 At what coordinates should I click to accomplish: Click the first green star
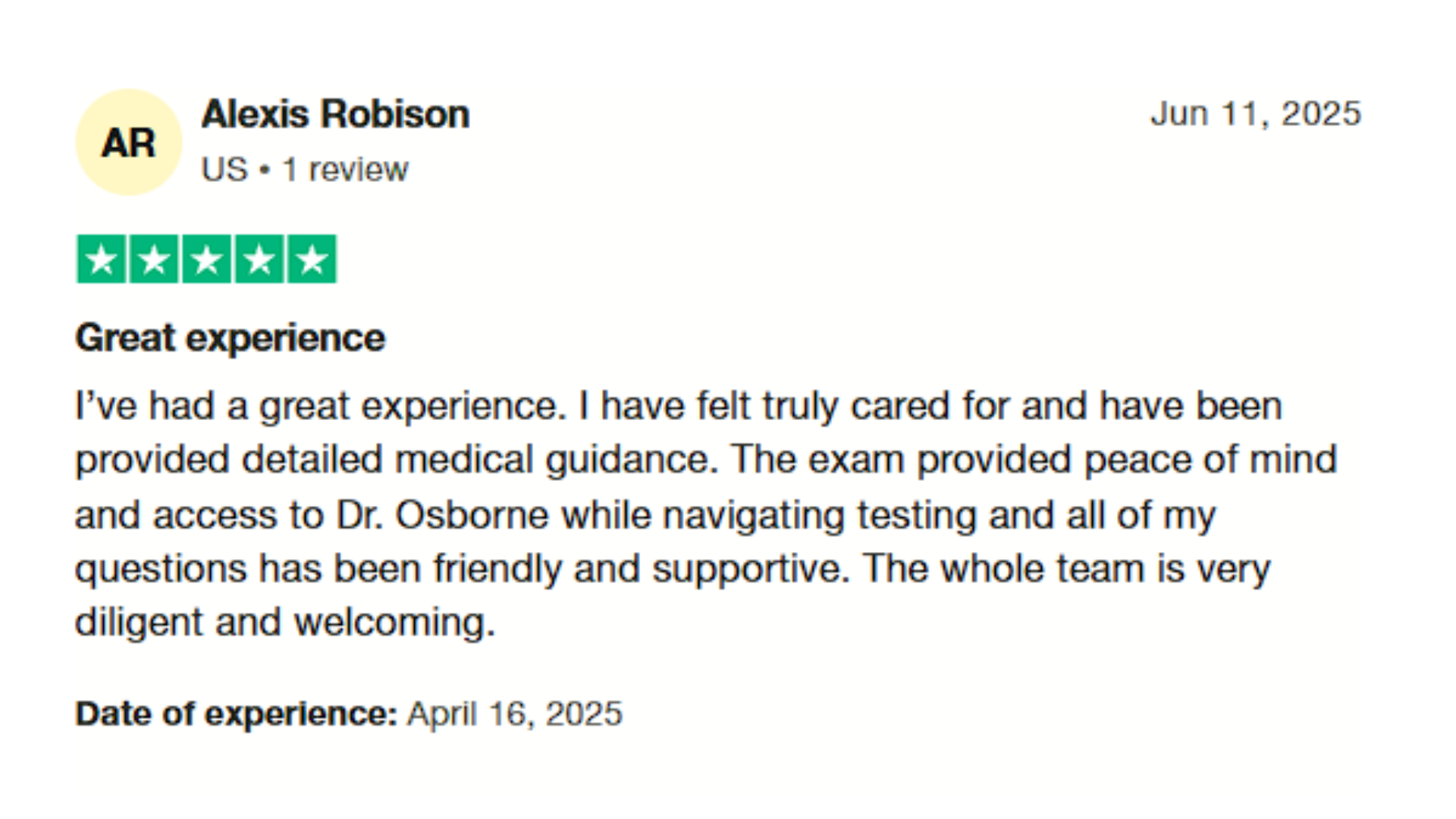[x=102, y=259]
